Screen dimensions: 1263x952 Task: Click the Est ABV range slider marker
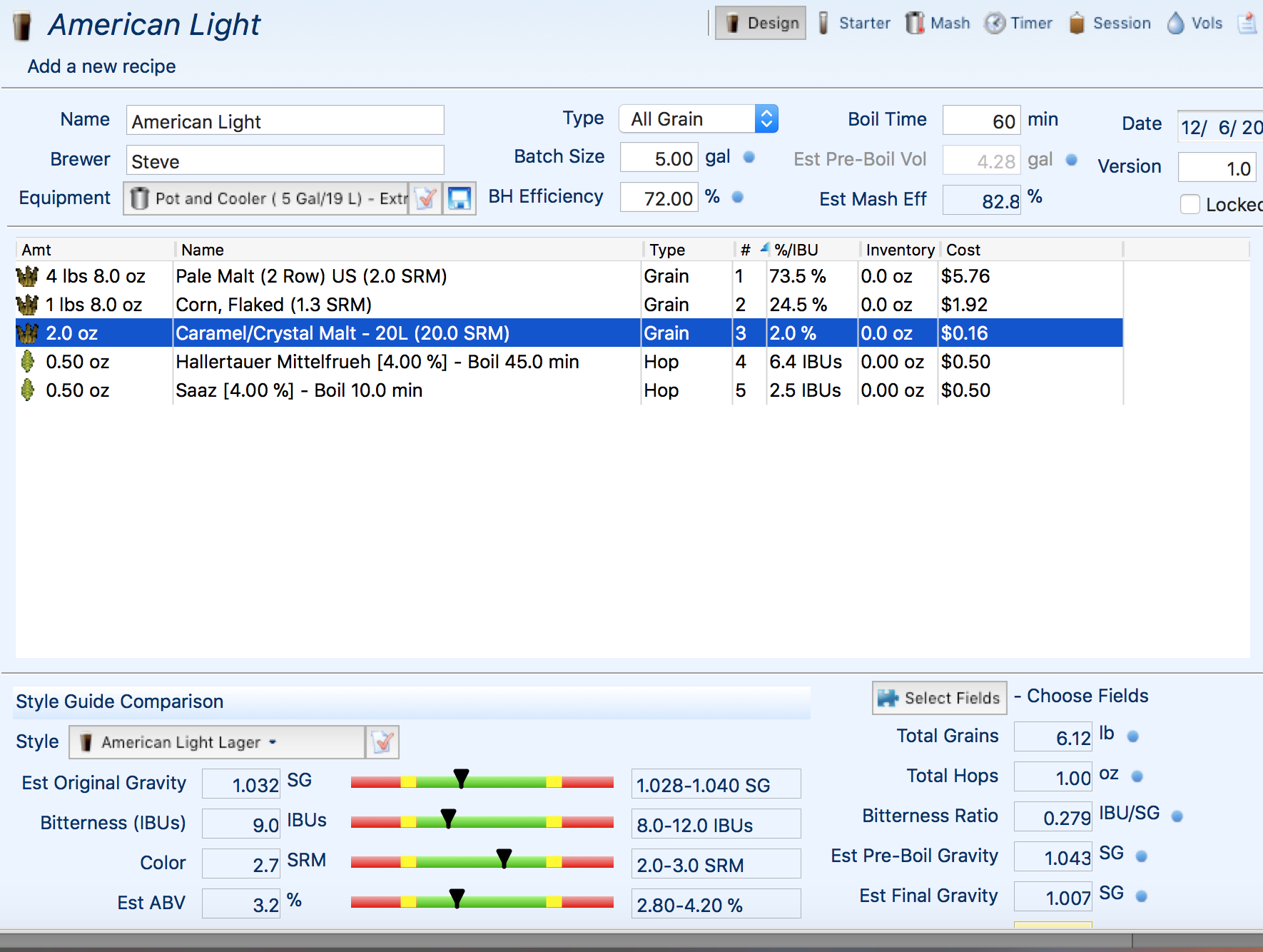pos(457,898)
